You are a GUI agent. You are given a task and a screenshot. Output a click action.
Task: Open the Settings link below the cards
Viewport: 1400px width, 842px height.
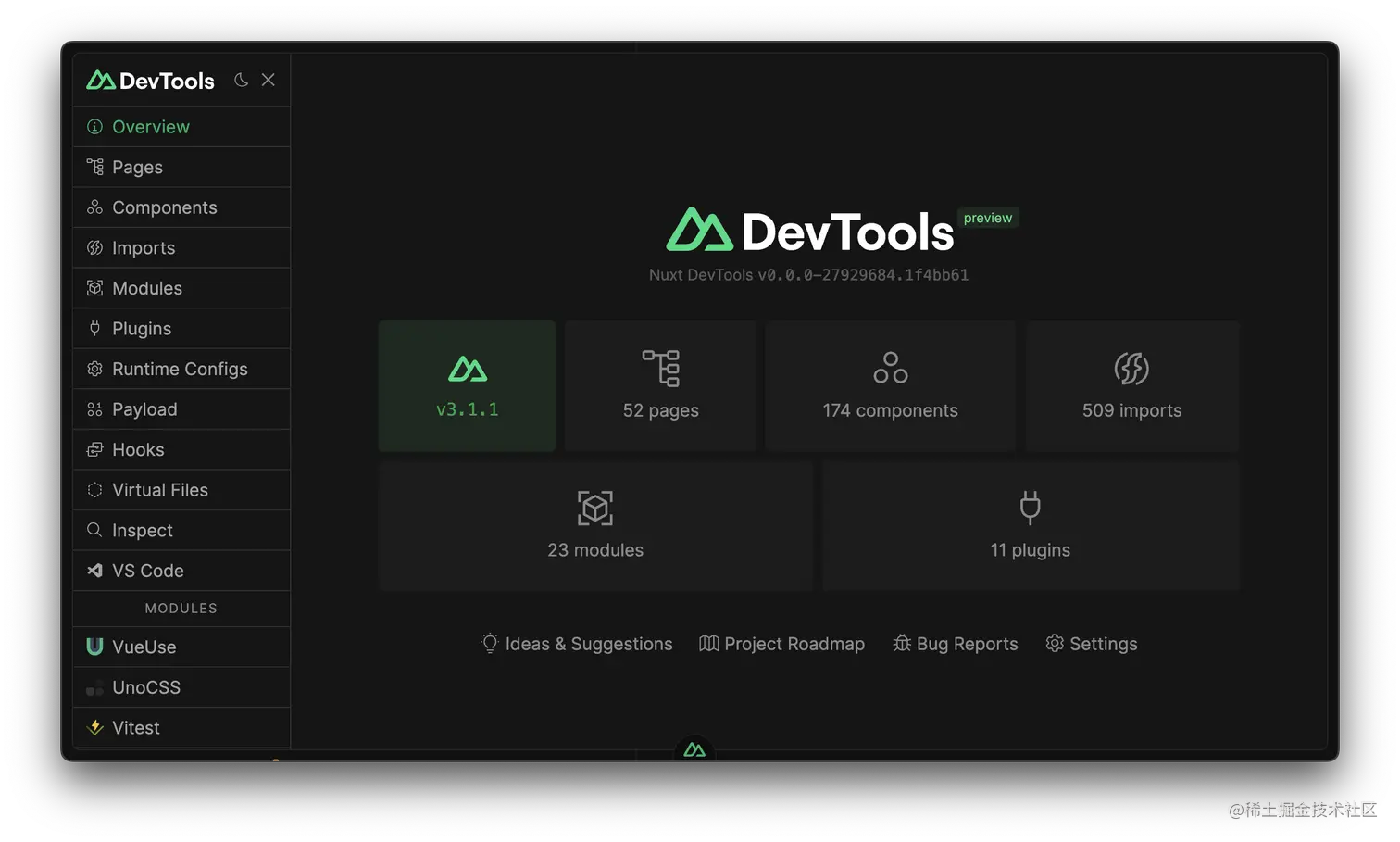click(1092, 644)
